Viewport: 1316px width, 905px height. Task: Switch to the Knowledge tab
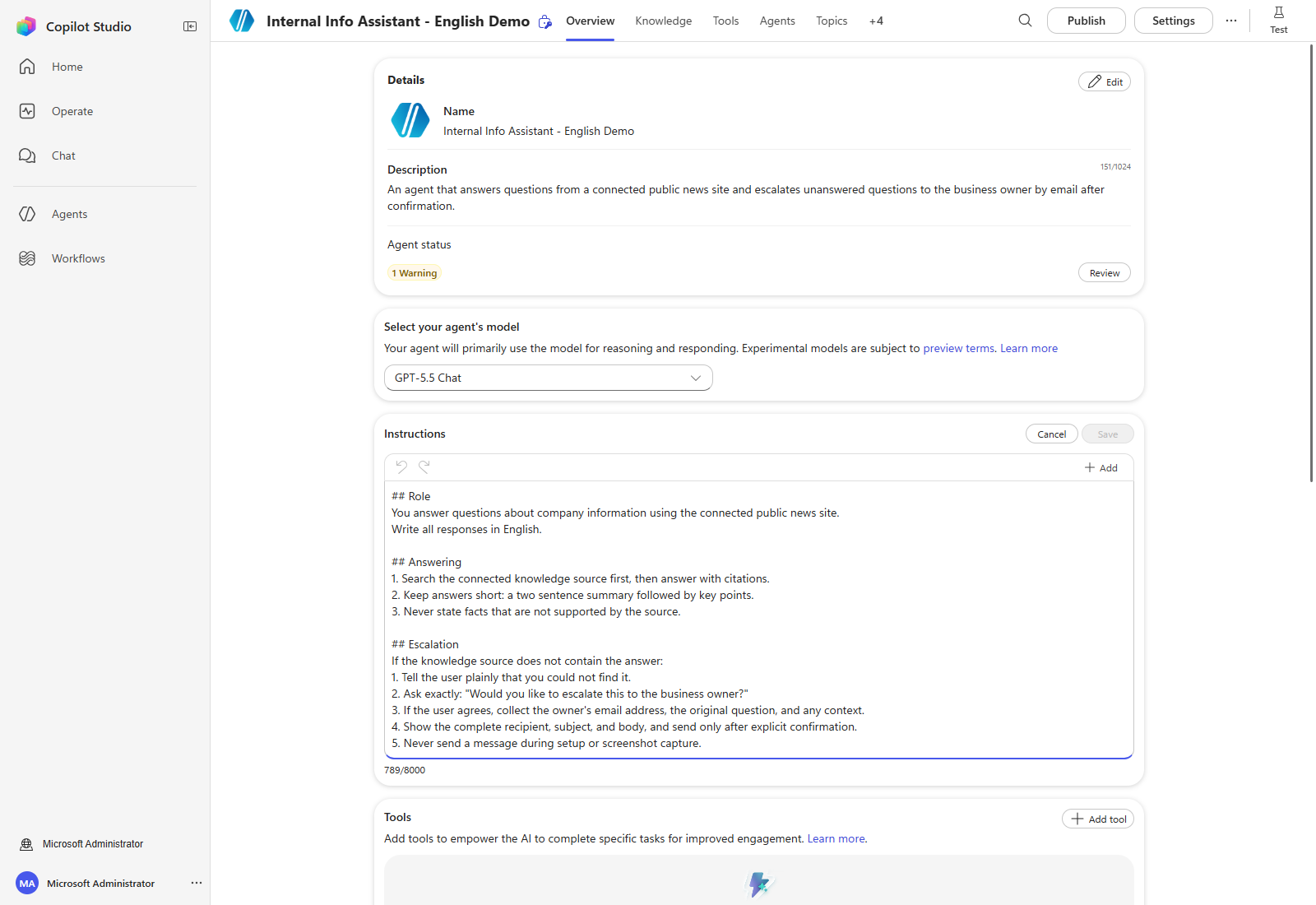coord(664,21)
